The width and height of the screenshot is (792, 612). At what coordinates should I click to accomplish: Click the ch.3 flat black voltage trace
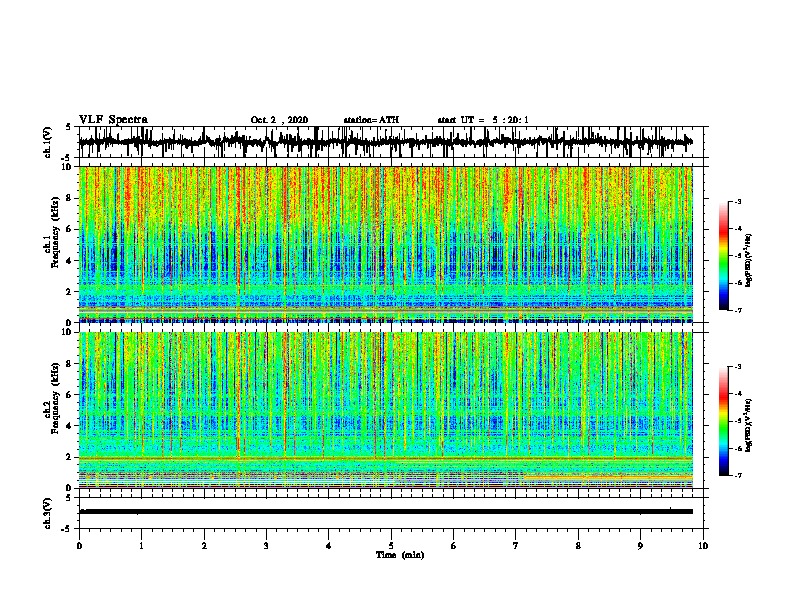(x=386, y=512)
